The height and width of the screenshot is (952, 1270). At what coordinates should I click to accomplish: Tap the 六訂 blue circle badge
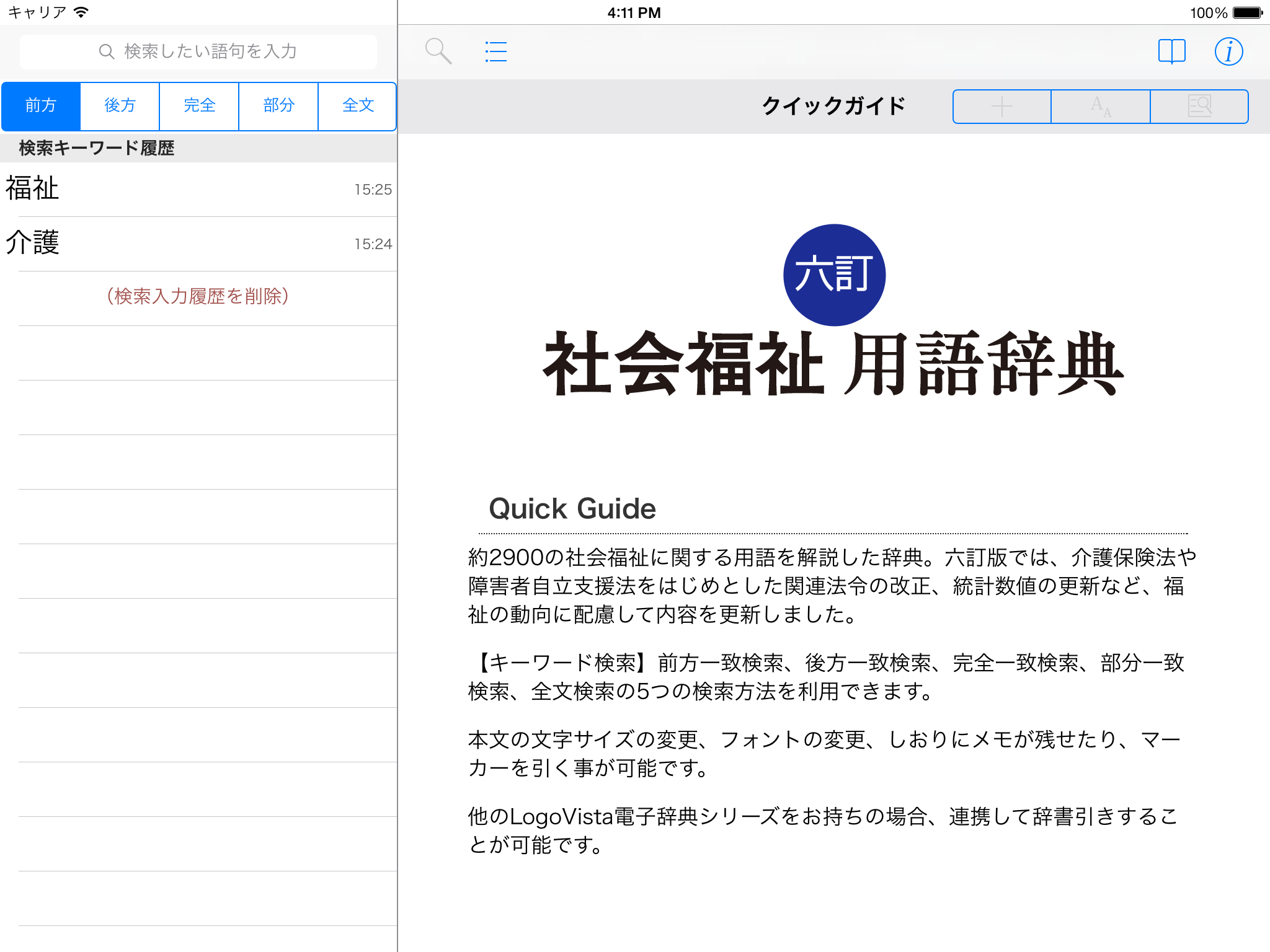(834, 275)
